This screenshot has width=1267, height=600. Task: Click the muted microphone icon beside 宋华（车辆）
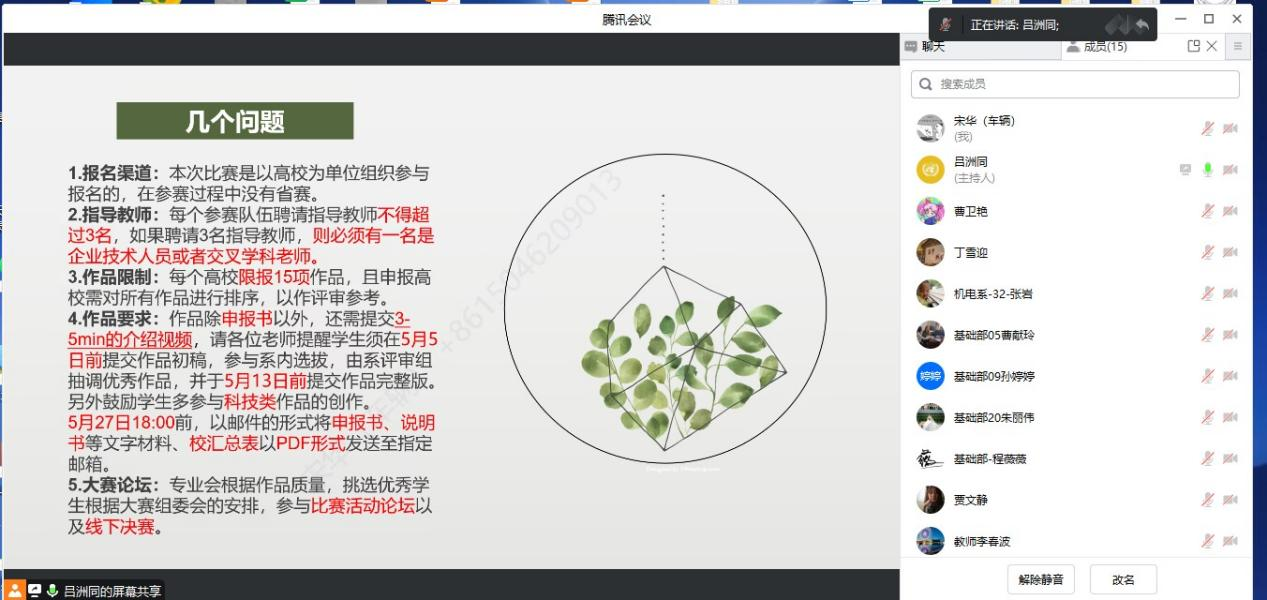point(1208,128)
